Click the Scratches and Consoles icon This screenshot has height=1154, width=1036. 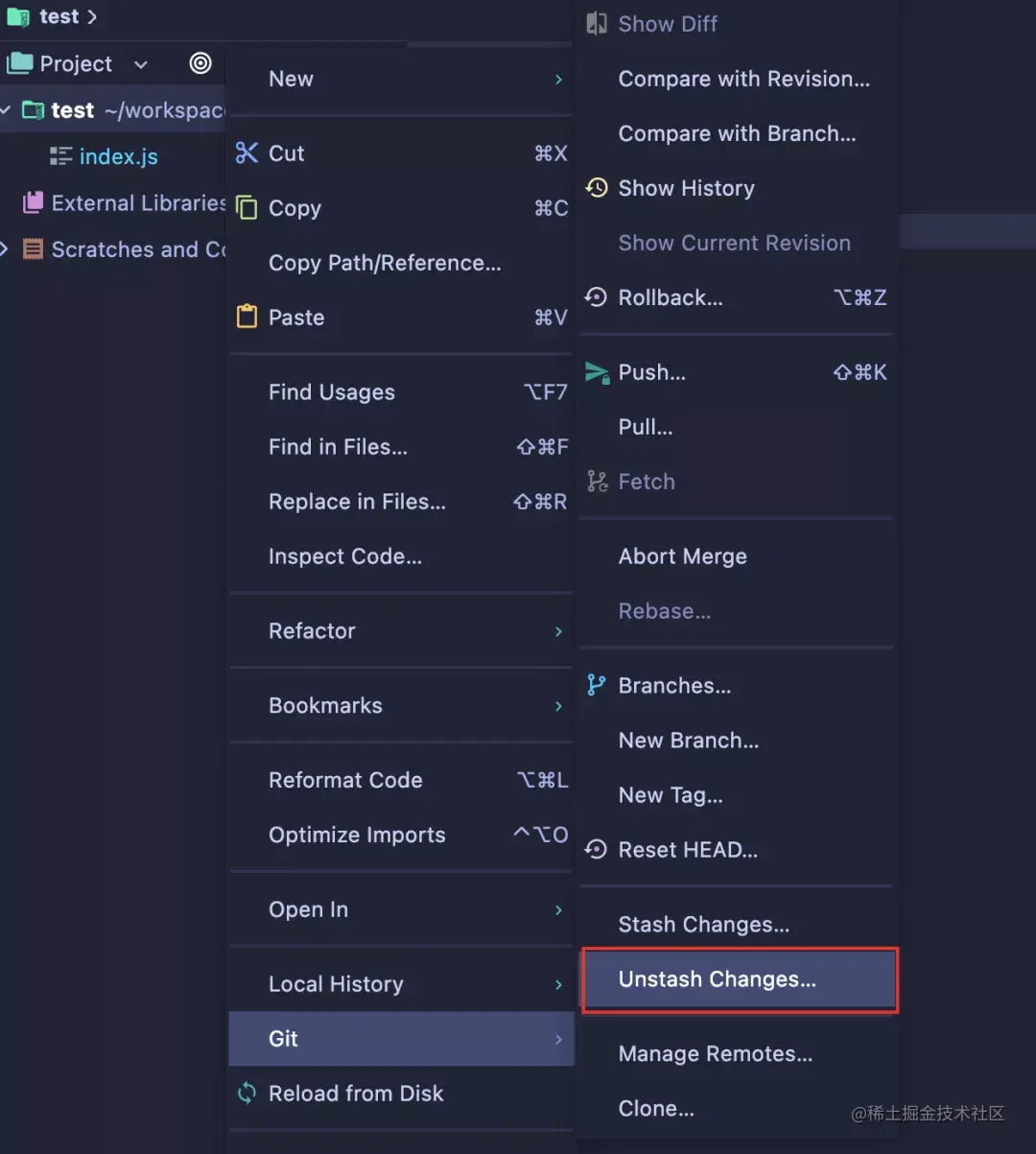tap(34, 249)
